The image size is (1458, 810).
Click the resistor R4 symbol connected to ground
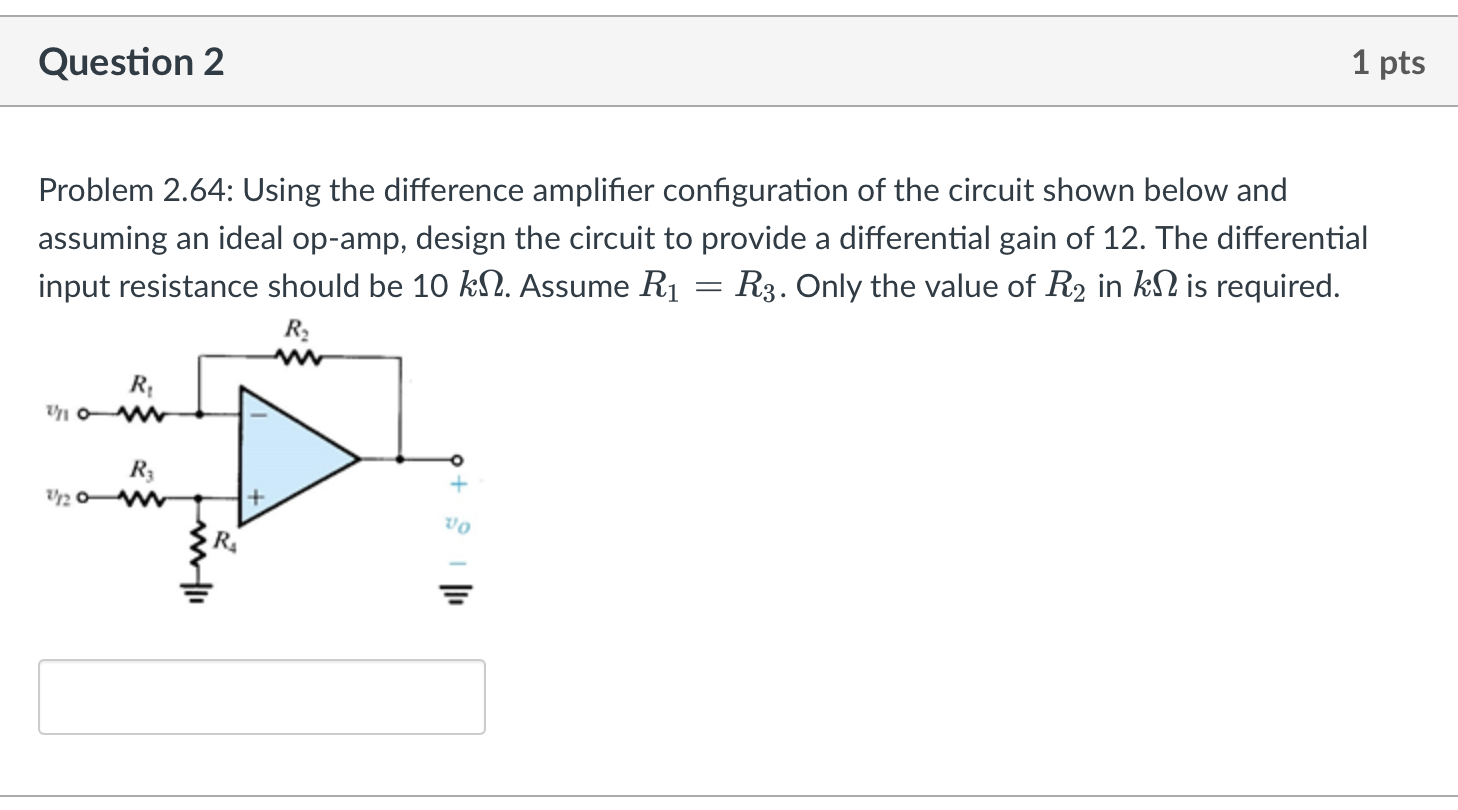[198, 544]
